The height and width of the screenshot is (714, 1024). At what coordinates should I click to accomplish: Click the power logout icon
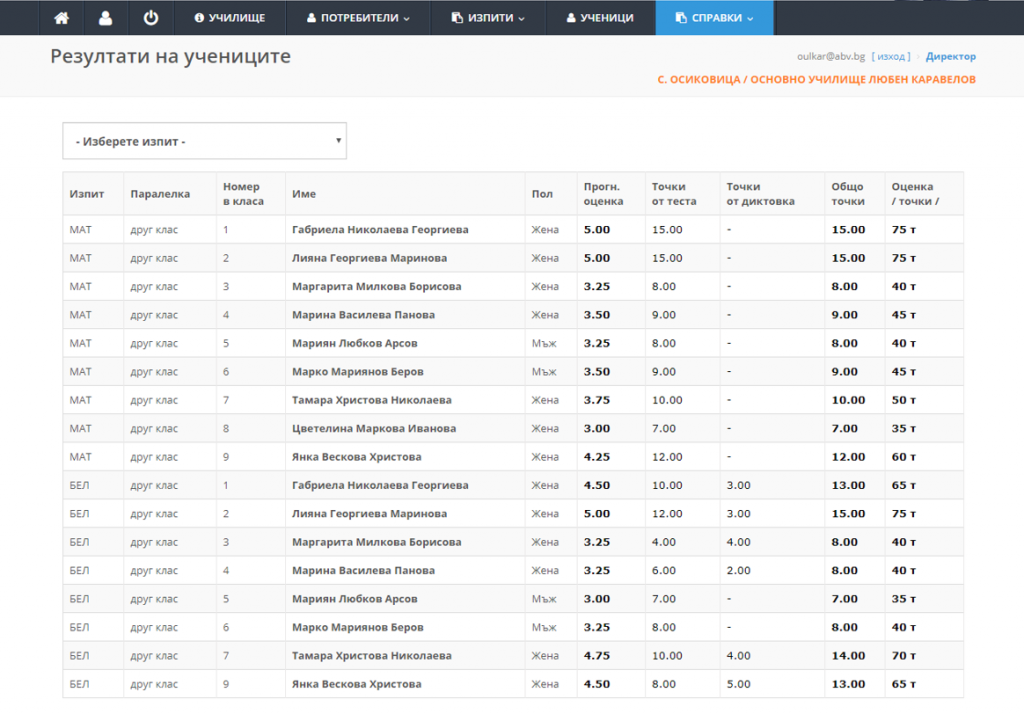click(151, 18)
